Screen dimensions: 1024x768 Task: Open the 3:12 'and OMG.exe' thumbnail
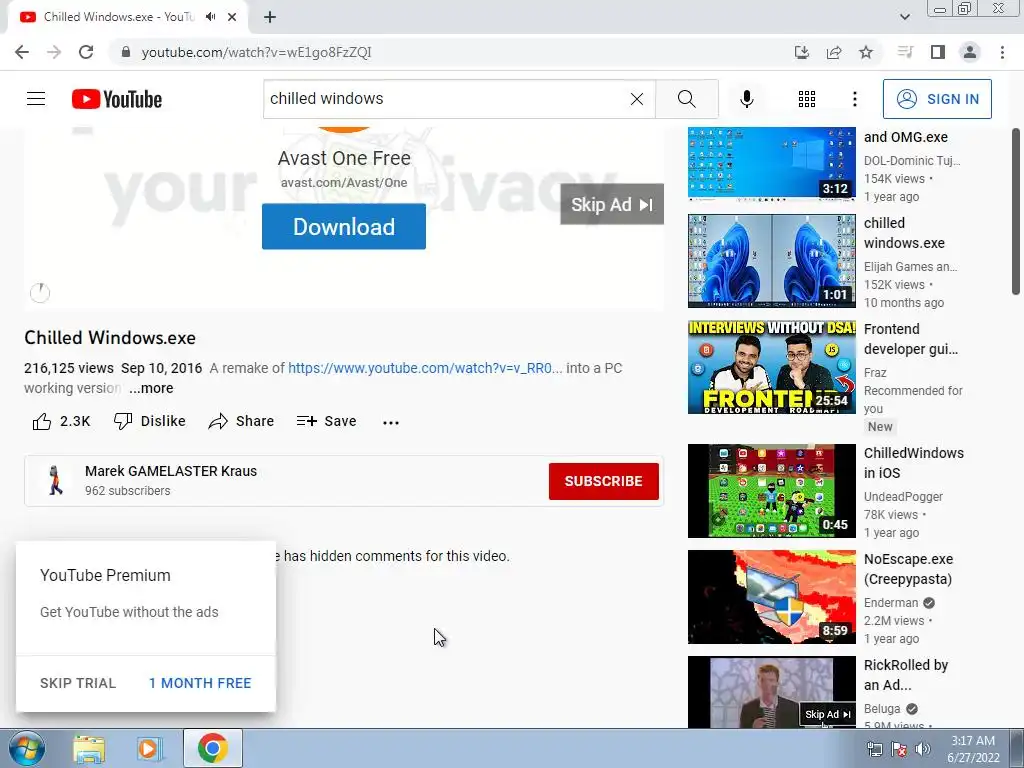[771, 163]
